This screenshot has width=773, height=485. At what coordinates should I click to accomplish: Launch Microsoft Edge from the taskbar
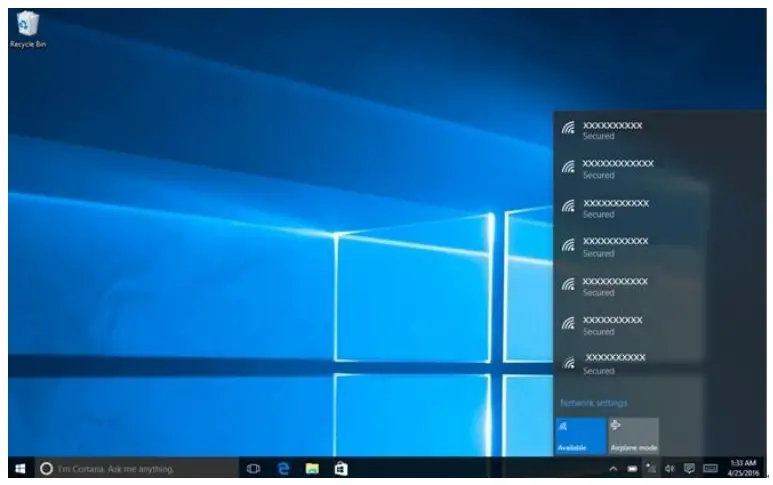coord(283,468)
